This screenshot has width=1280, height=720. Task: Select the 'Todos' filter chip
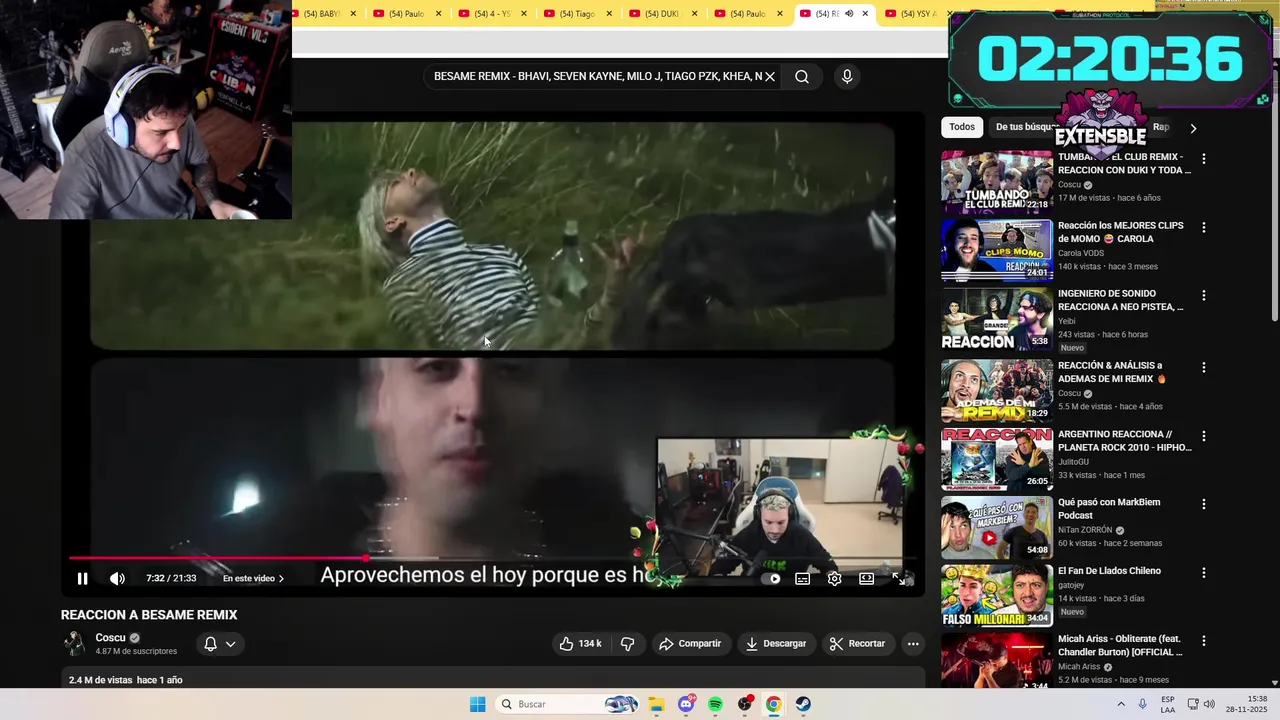click(962, 127)
